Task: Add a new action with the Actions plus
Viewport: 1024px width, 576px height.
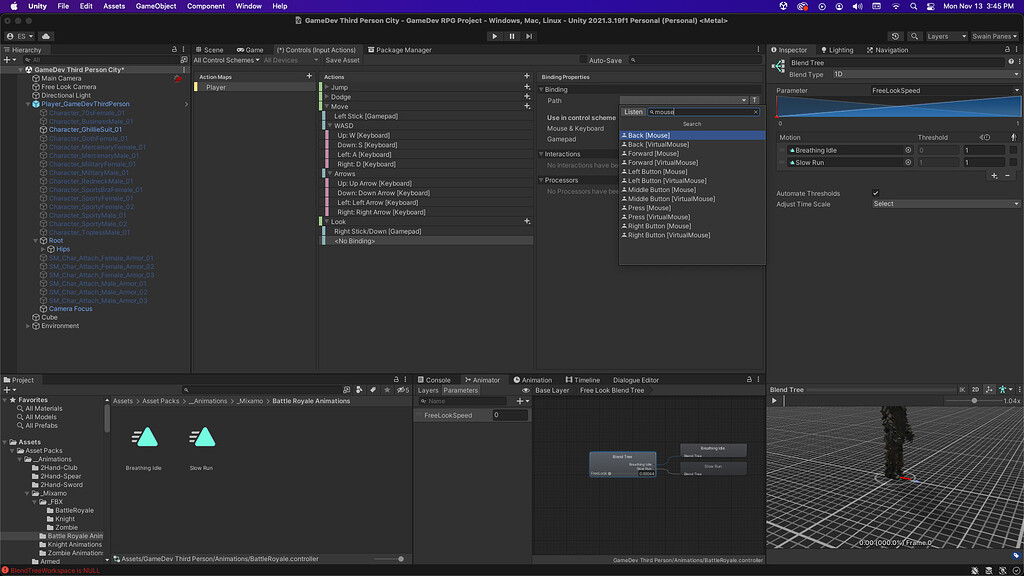Action: pyautogui.click(x=527, y=76)
